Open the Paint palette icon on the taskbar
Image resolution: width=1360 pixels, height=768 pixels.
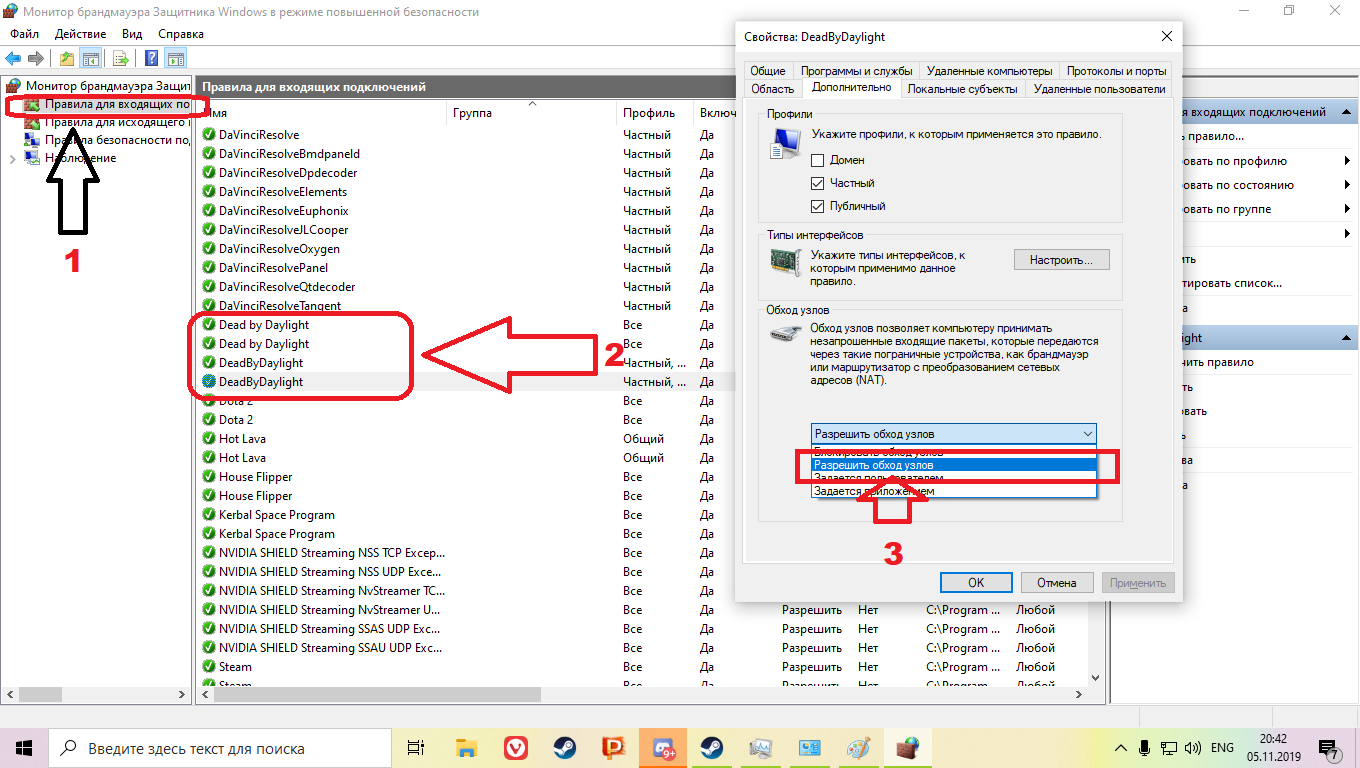(858, 748)
